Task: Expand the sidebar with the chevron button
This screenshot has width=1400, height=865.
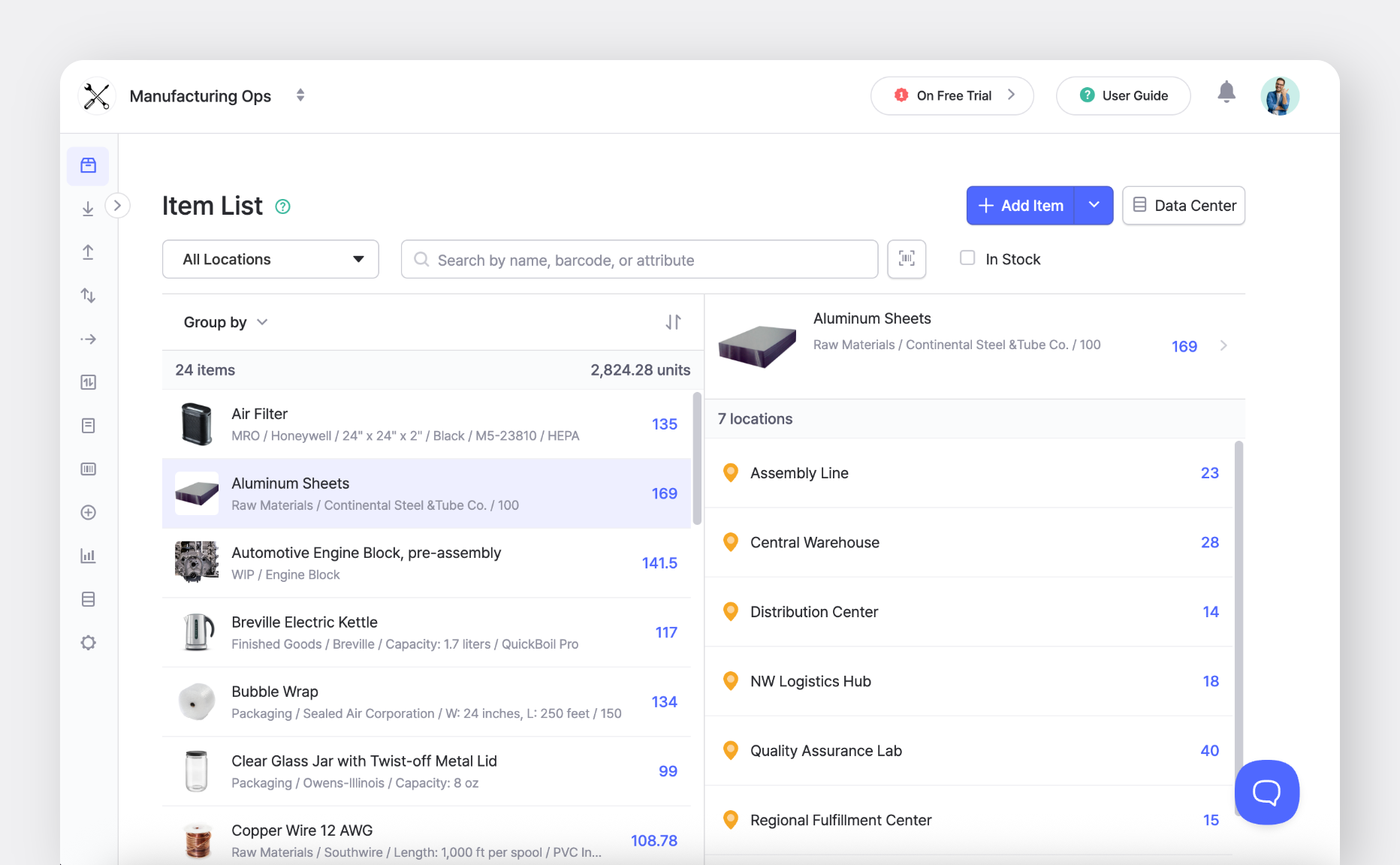Action: (x=117, y=206)
